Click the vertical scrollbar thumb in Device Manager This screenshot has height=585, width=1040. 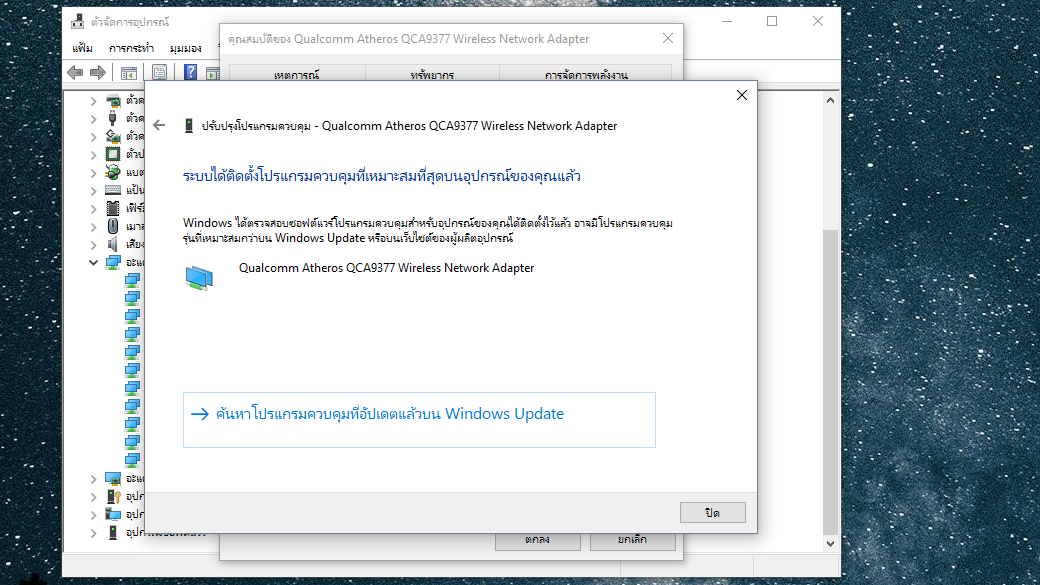tap(830, 381)
